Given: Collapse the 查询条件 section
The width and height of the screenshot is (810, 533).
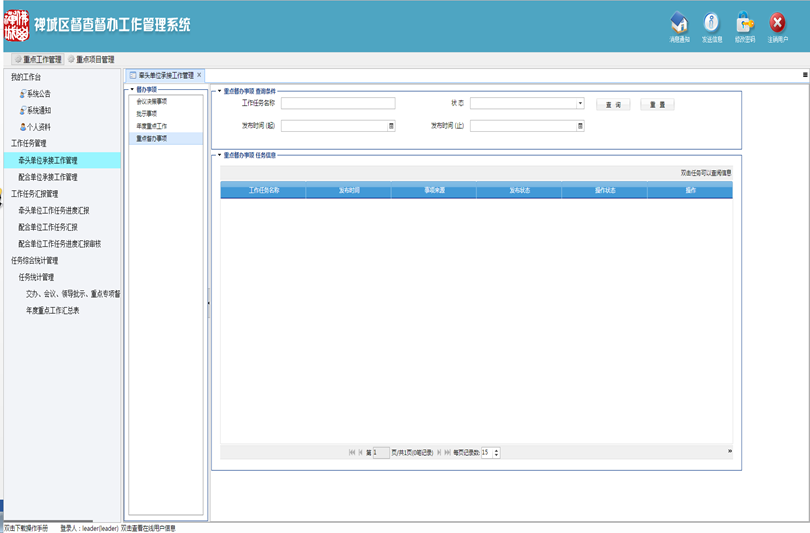Looking at the screenshot, I should coord(219,90).
